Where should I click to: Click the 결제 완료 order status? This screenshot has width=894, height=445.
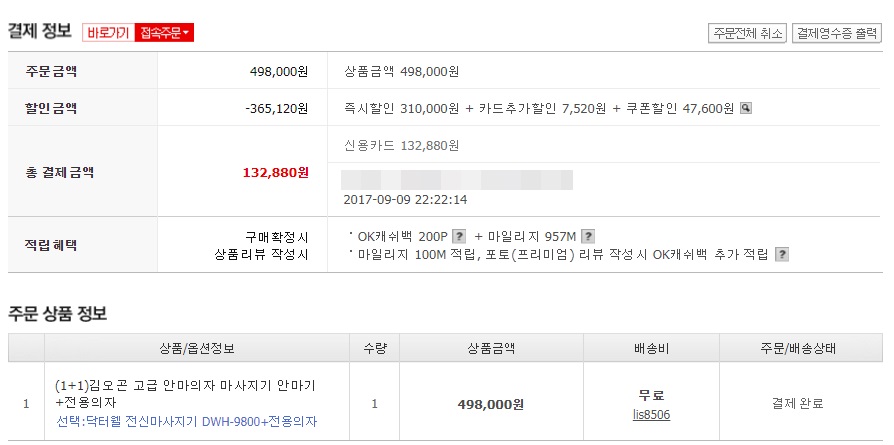(797, 404)
